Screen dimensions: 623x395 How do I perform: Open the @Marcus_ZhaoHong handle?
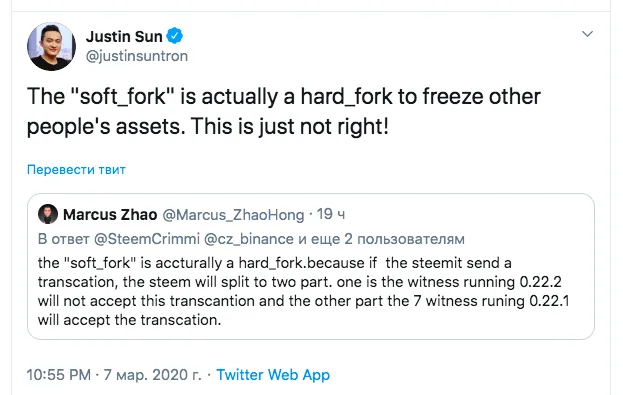coord(233,215)
